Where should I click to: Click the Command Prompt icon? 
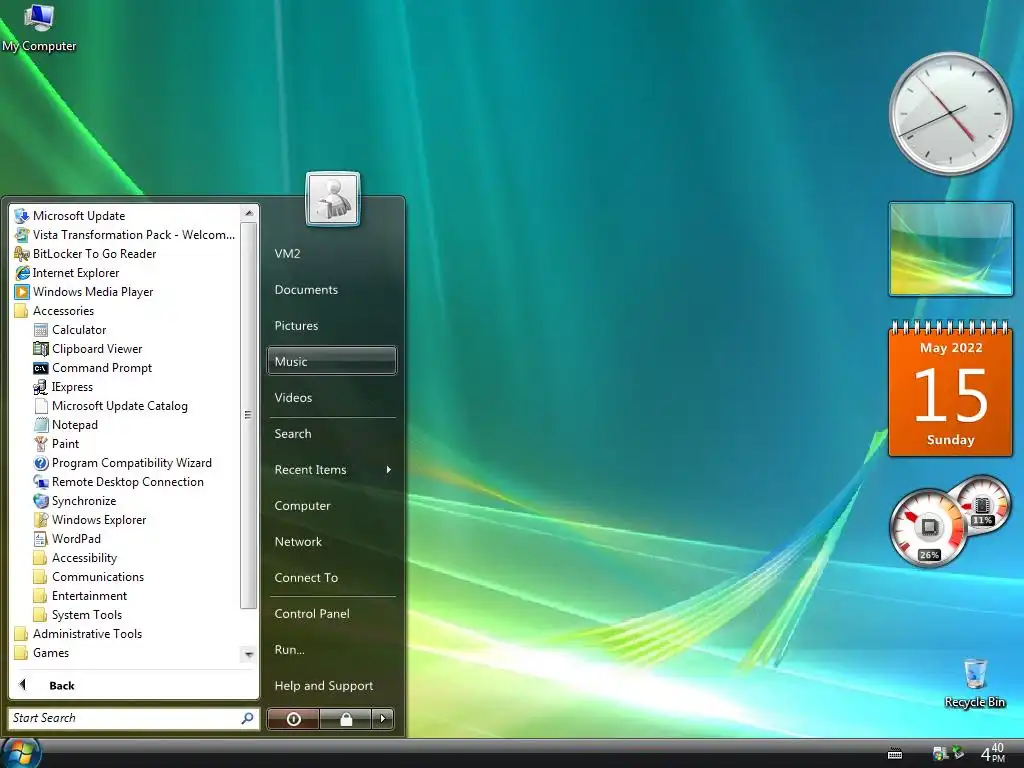coord(40,368)
